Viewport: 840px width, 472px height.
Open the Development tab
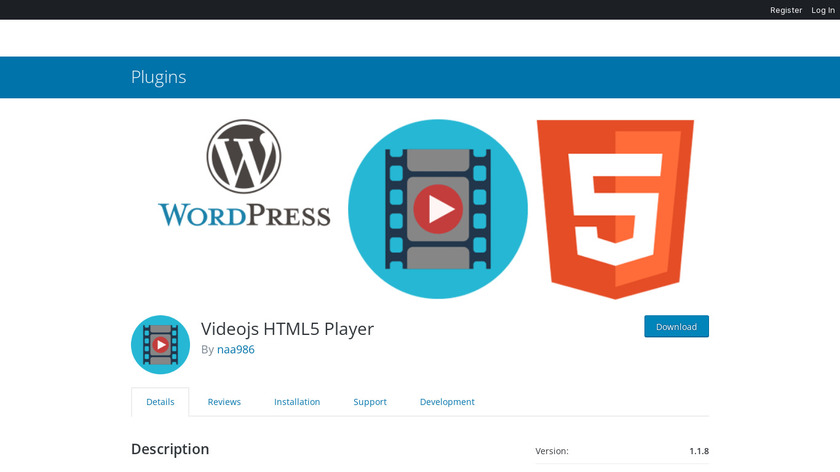tap(447, 402)
